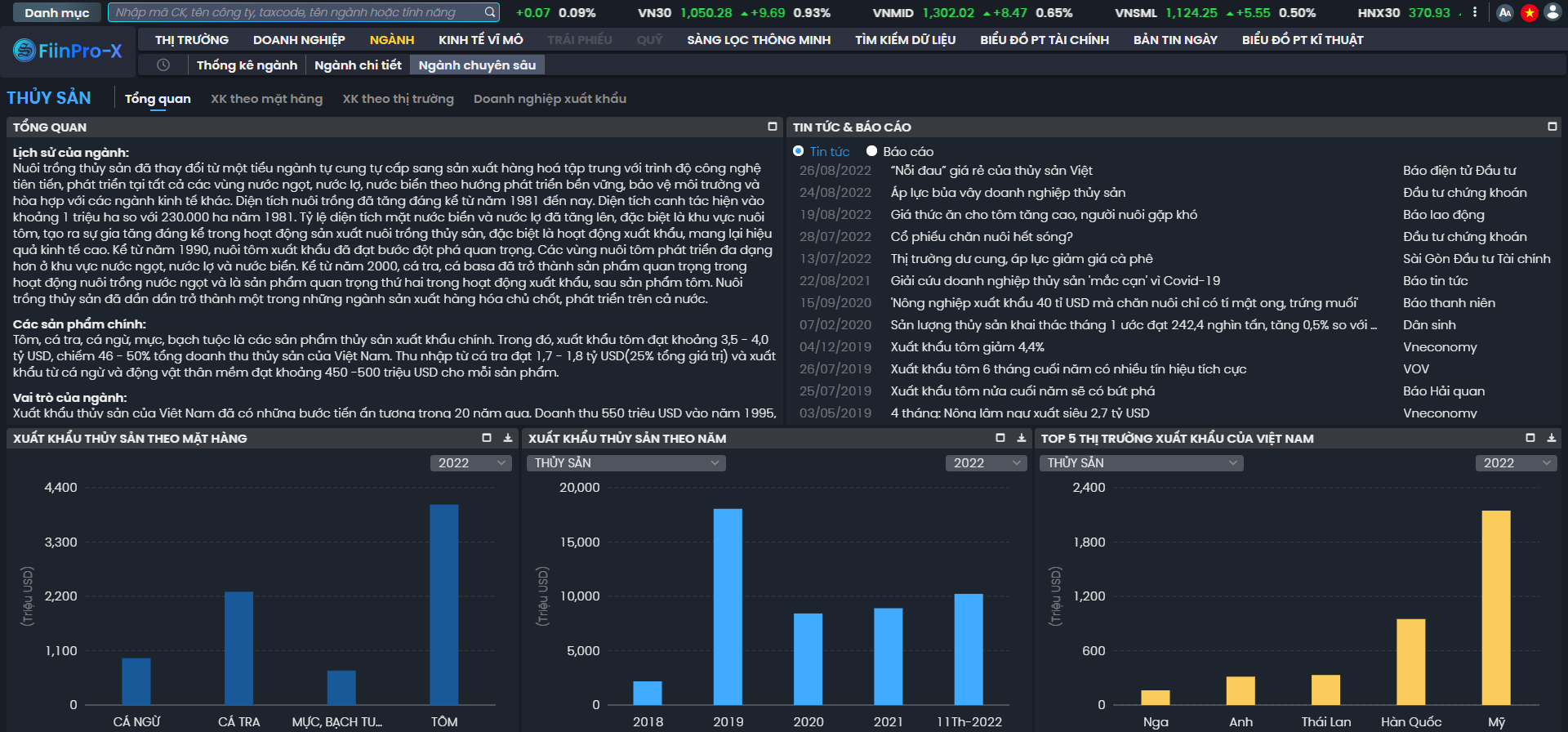The height and width of the screenshot is (732, 1568).
Task: Focus the stock code search input field
Action: [x=297, y=12]
